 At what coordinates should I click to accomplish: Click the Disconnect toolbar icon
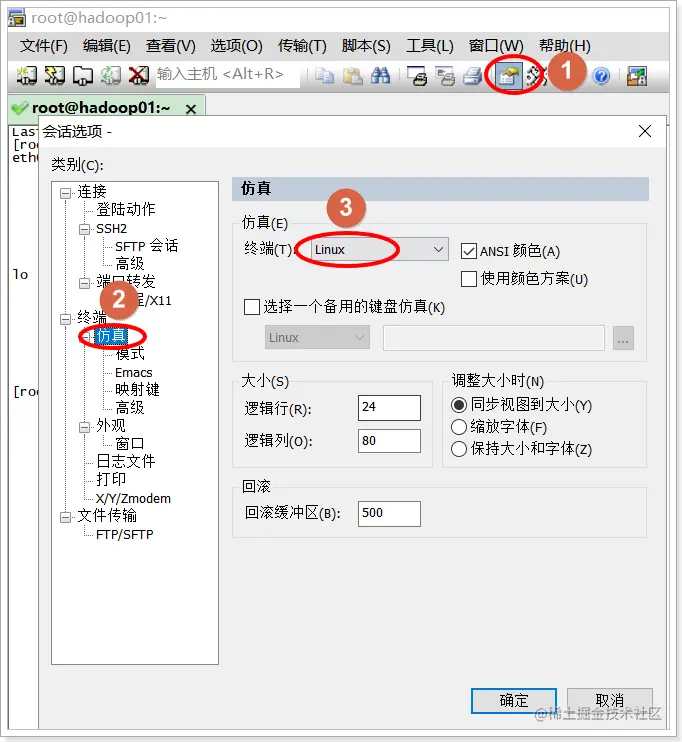139,76
